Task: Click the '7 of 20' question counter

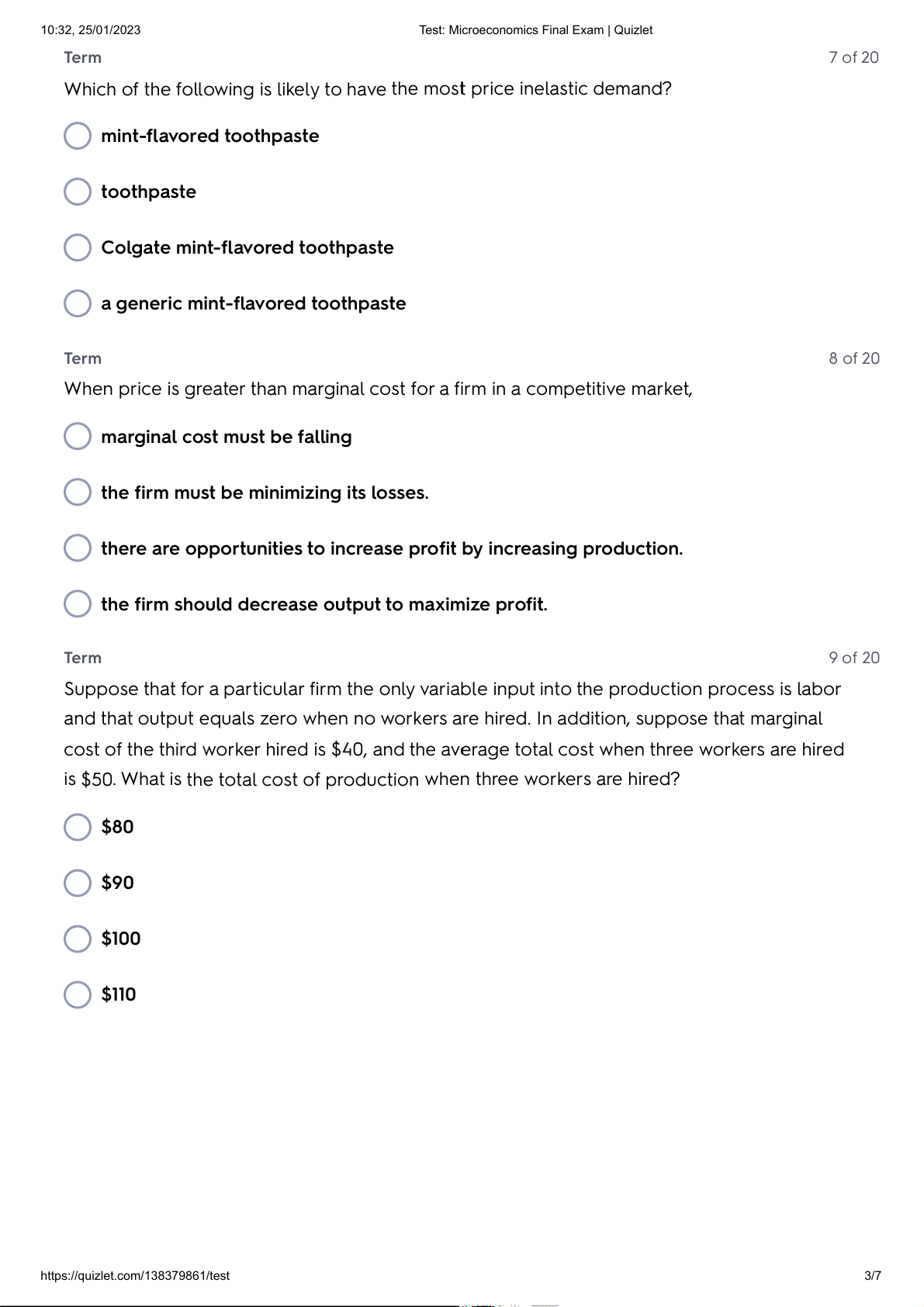Action: click(x=853, y=57)
